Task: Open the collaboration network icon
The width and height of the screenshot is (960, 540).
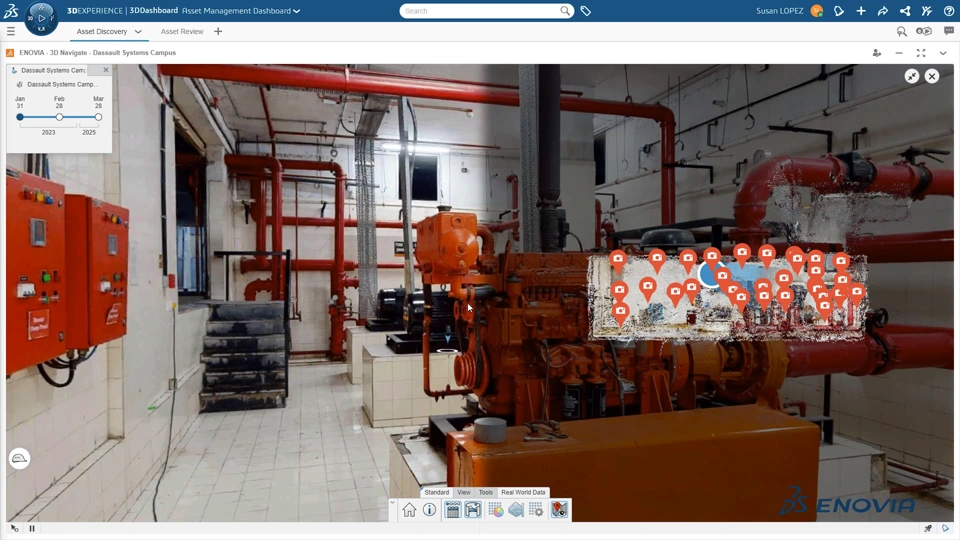Action: coord(905,11)
